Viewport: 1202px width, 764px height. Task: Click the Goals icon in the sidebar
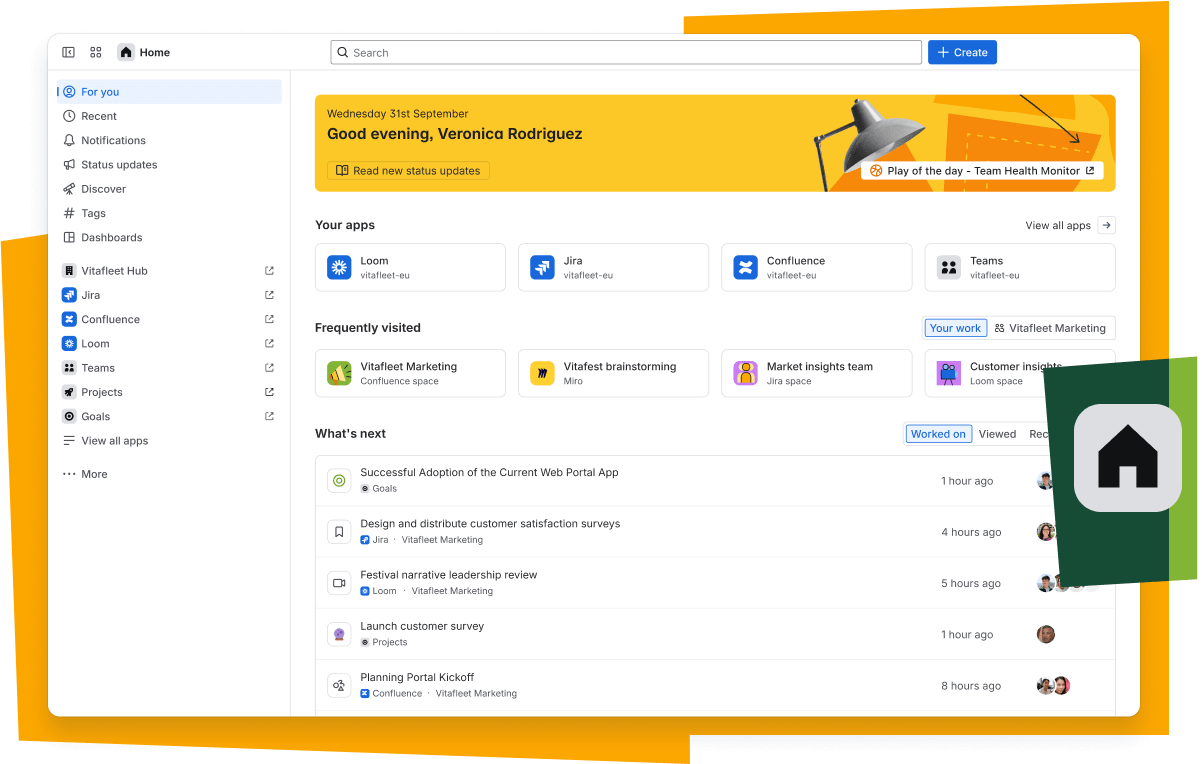pos(69,417)
